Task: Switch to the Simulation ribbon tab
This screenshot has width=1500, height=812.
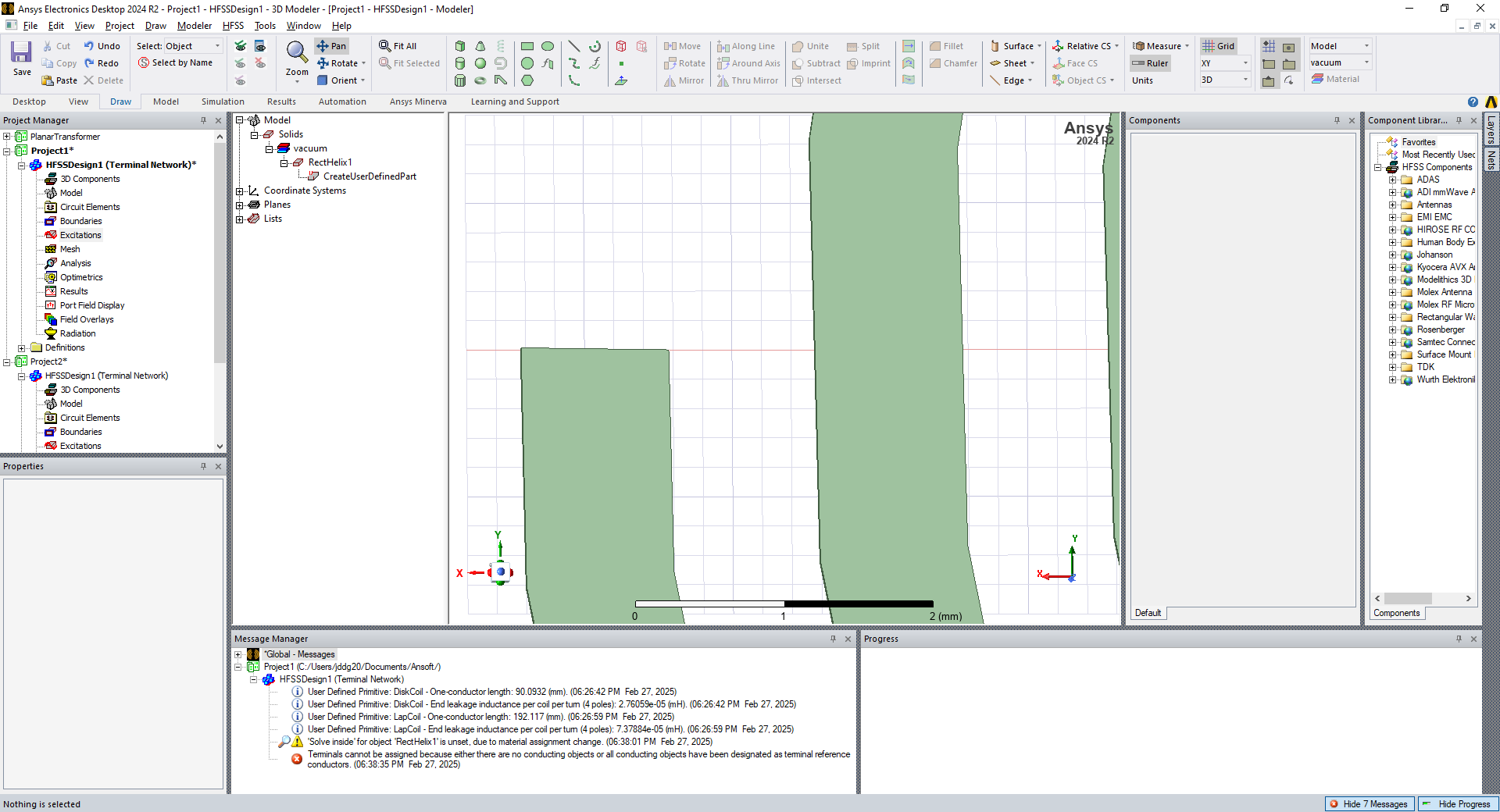Action: [223, 101]
